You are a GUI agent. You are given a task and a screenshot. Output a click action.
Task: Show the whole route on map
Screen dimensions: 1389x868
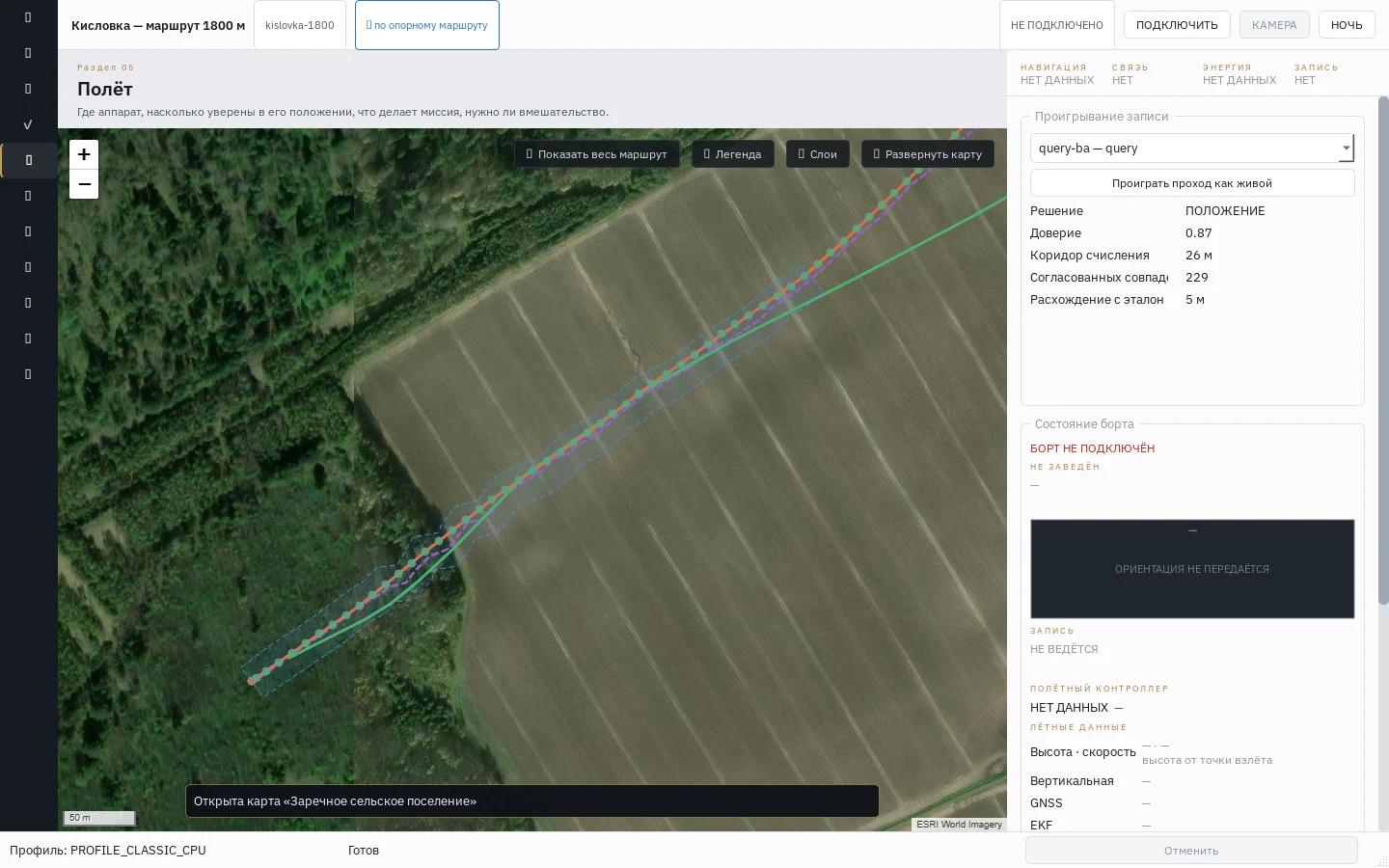coord(596,154)
